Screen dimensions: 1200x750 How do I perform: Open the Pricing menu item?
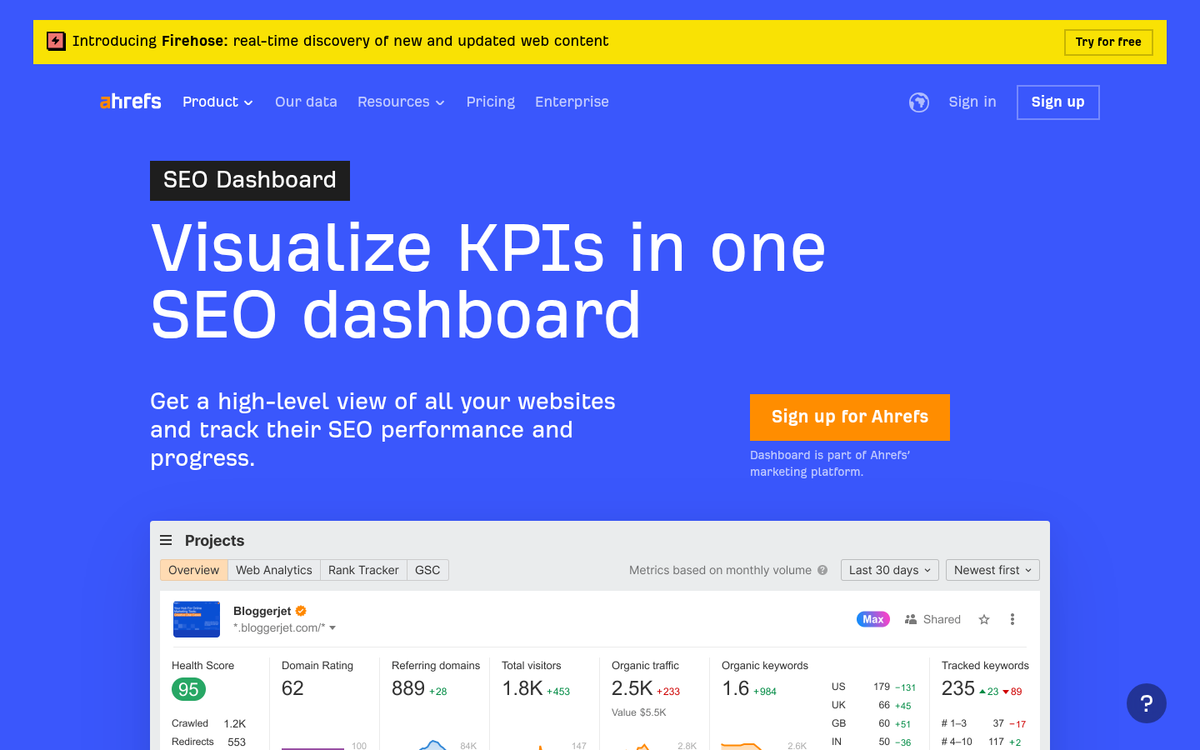pyautogui.click(x=490, y=101)
